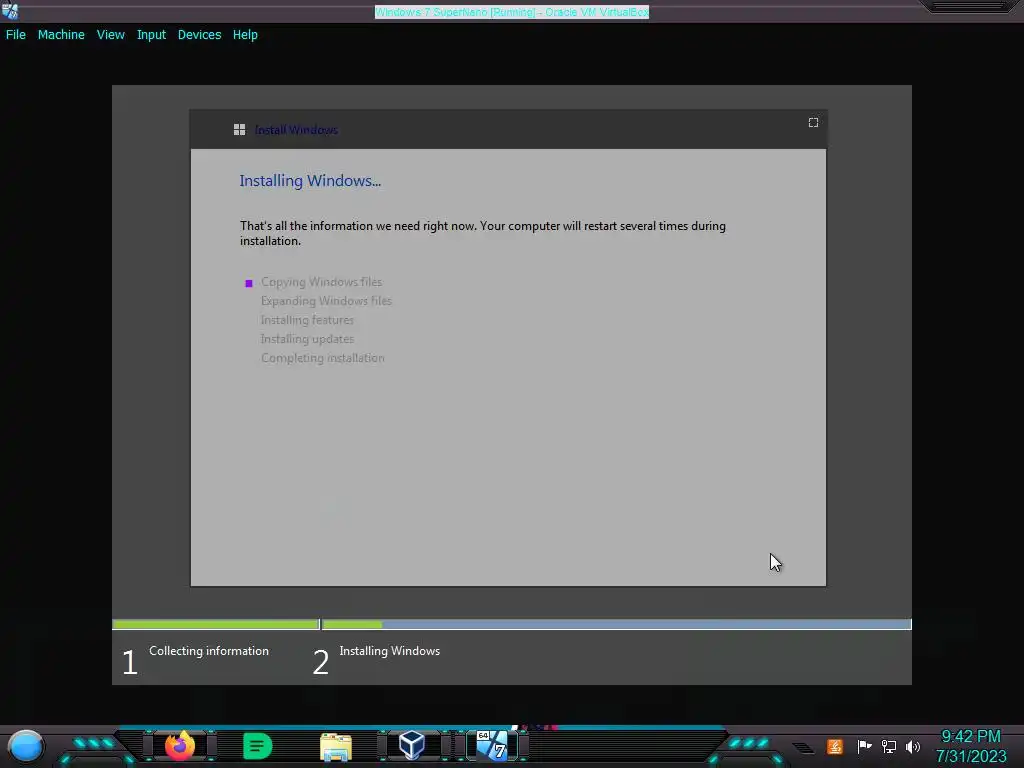Screen dimensions: 1024x768
Task: Open the Help menu
Action: coord(245,35)
